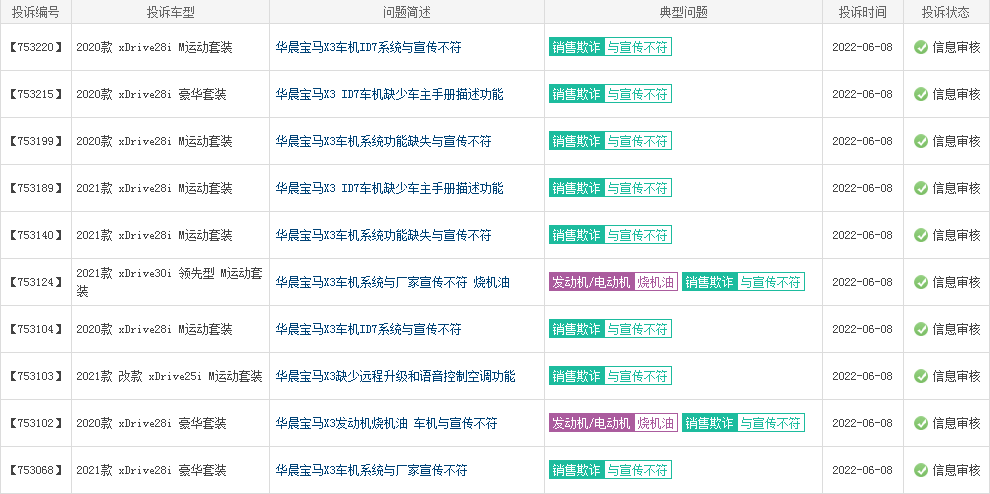Click 销售欺诈 tag in row 753140
This screenshot has height=494, width=990.
[576, 234]
